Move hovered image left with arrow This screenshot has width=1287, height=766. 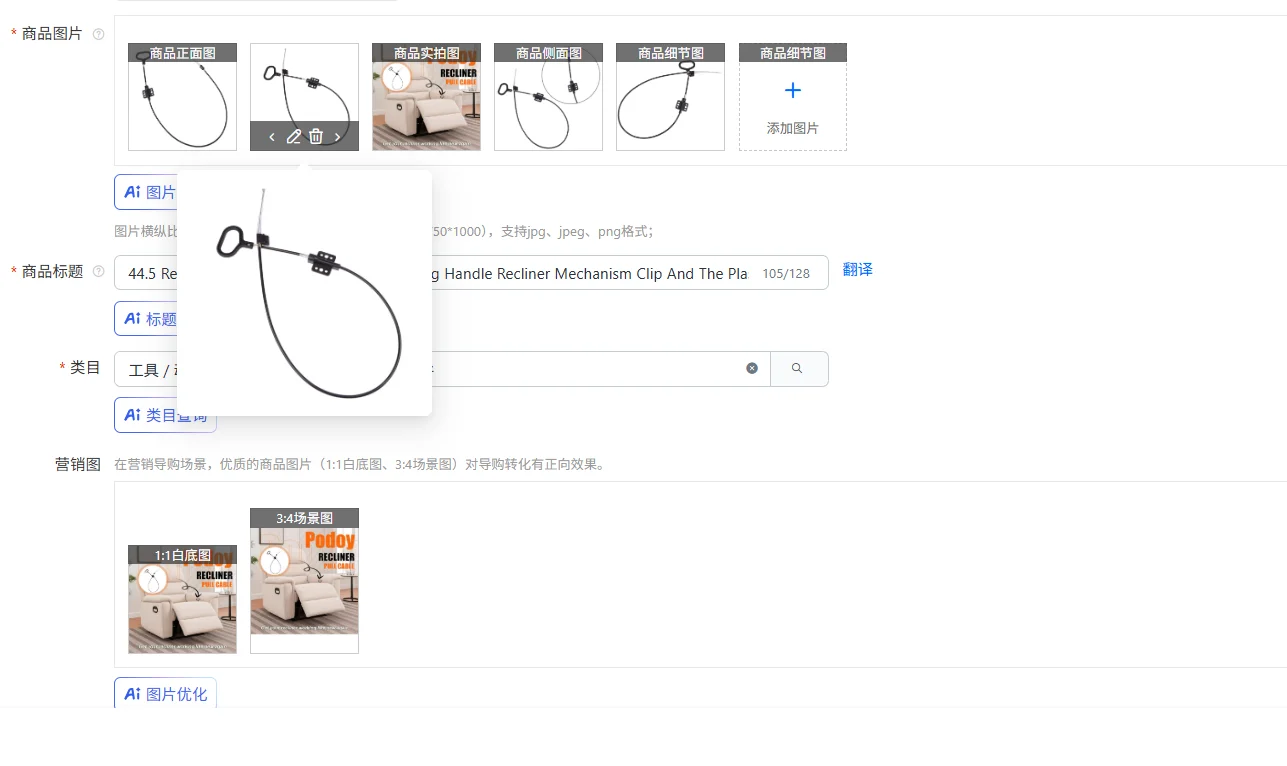272,136
